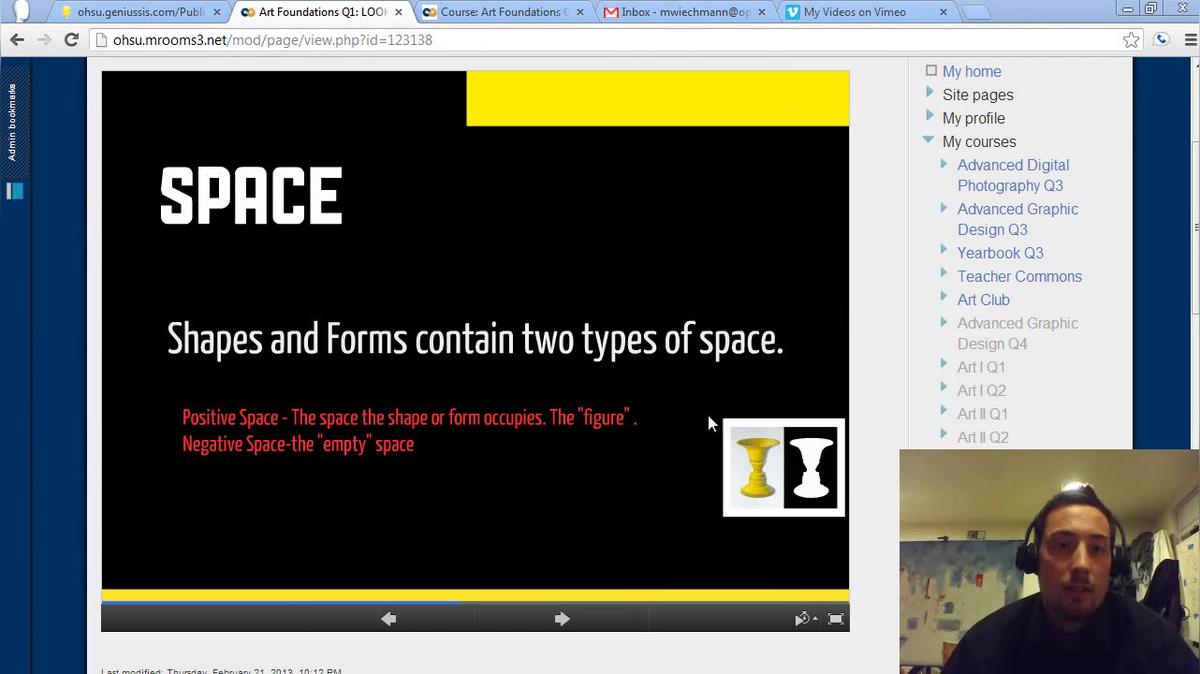Enter fullscreen mode on the presentation
The image size is (1200, 674).
[836, 619]
